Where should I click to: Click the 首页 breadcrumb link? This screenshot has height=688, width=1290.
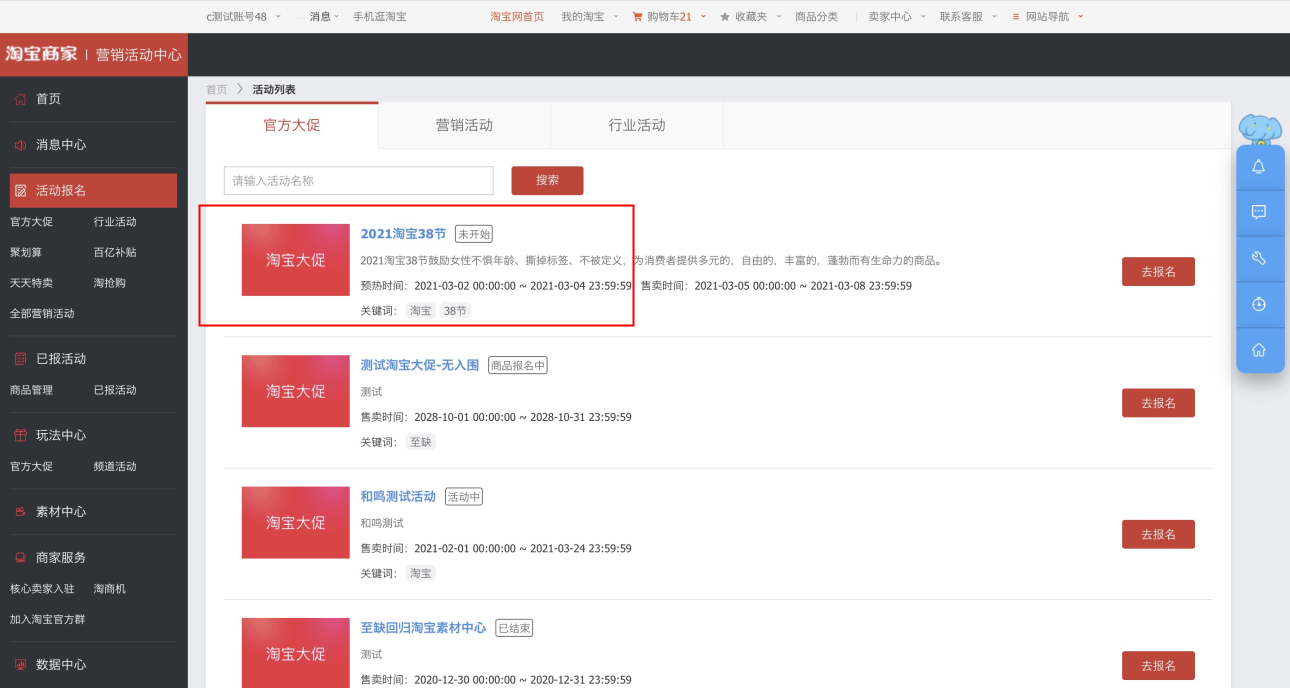(x=216, y=89)
